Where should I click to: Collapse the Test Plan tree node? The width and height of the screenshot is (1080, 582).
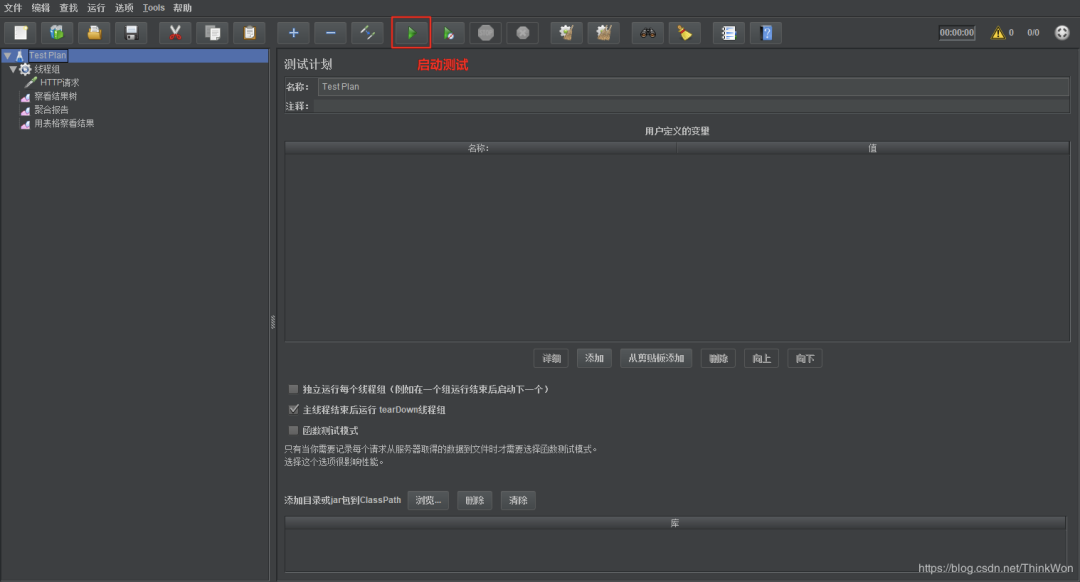coord(8,55)
